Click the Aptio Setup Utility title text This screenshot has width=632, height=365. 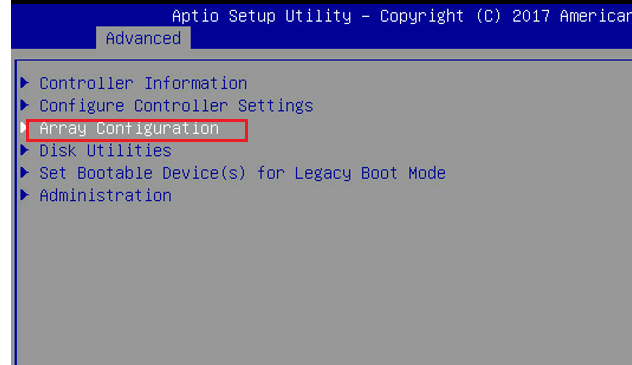click(x=262, y=17)
